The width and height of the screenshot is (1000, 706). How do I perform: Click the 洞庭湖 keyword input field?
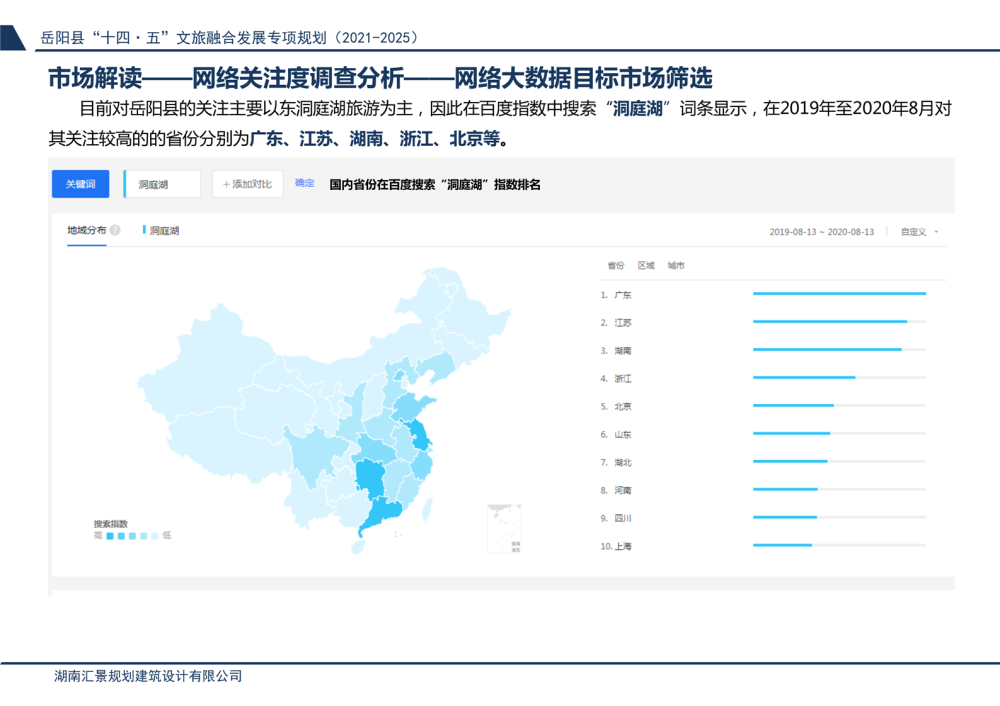[x=163, y=184]
